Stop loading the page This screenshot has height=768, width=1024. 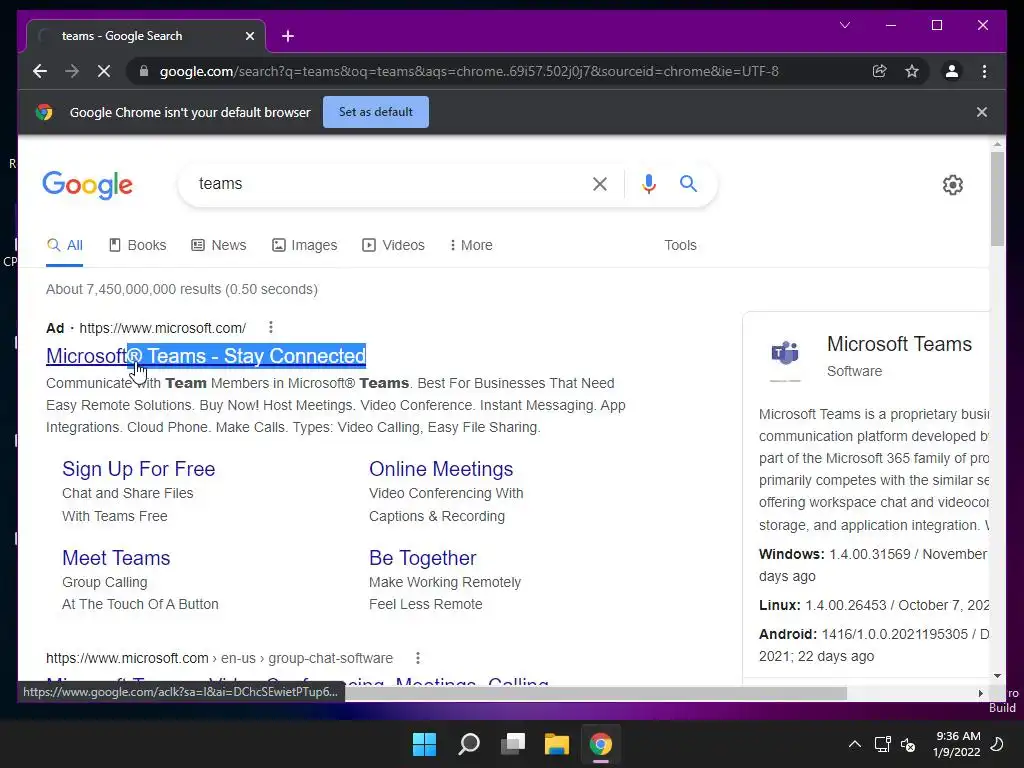click(x=104, y=71)
